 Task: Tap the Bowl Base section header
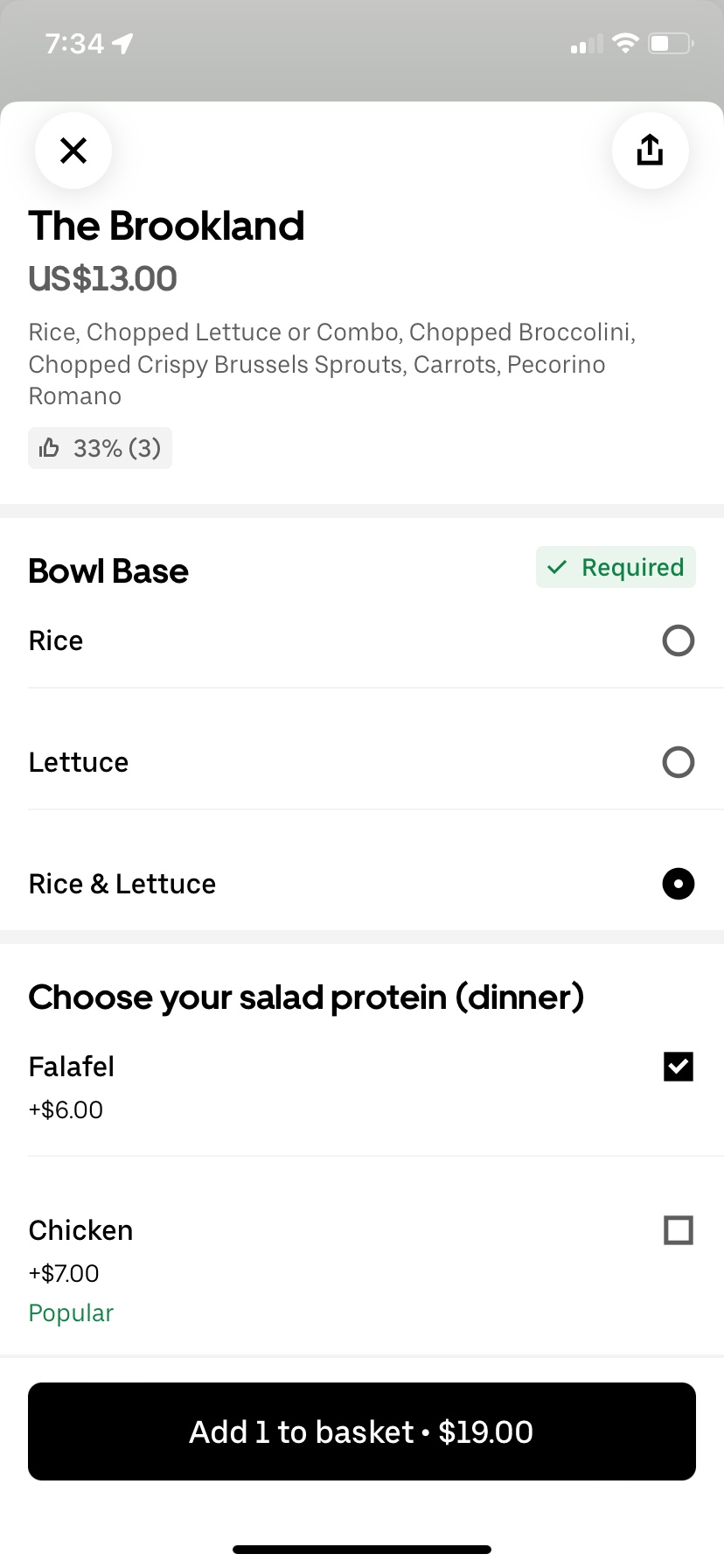tap(108, 570)
